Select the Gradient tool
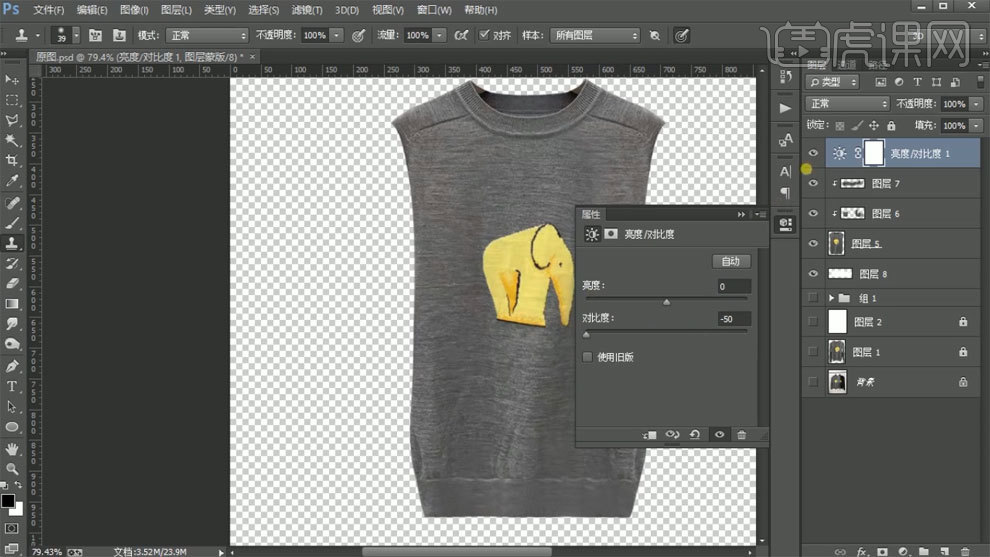The height and width of the screenshot is (557, 990). [12, 304]
